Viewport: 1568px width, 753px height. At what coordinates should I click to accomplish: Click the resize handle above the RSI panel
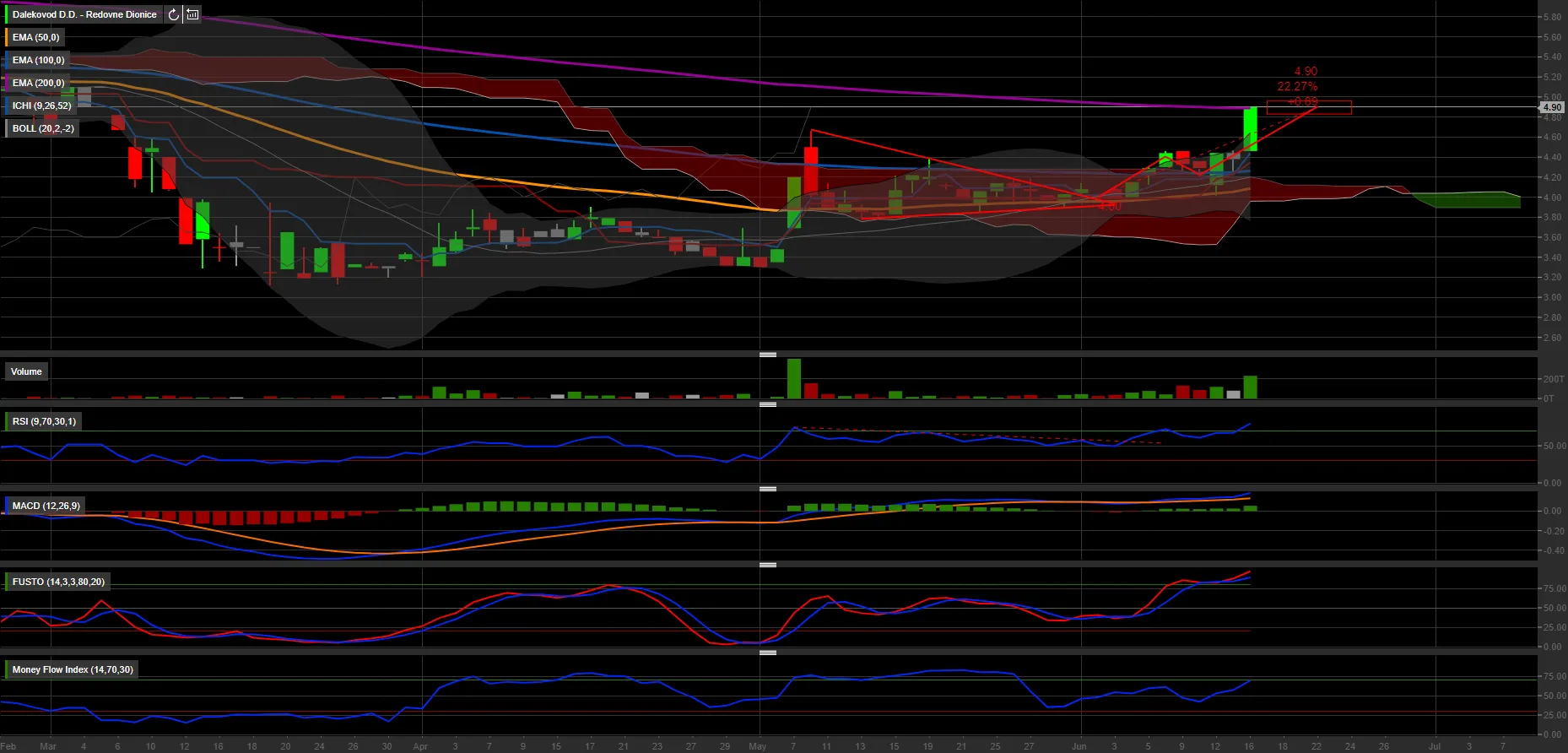pos(768,405)
